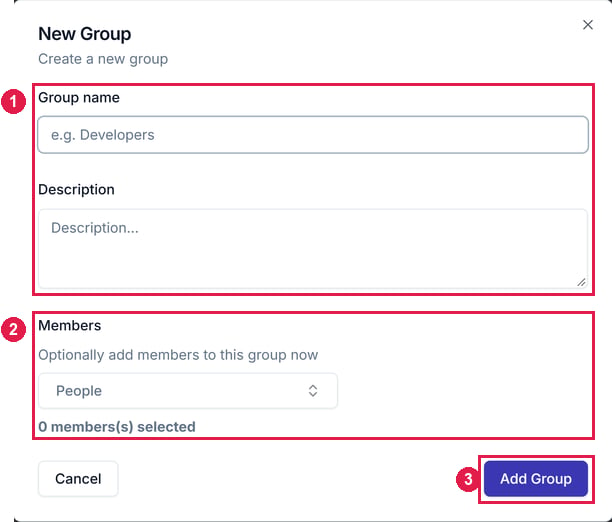This screenshot has height=522, width=612.
Task: Close the New Group dialog
Action: coord(587,25)
